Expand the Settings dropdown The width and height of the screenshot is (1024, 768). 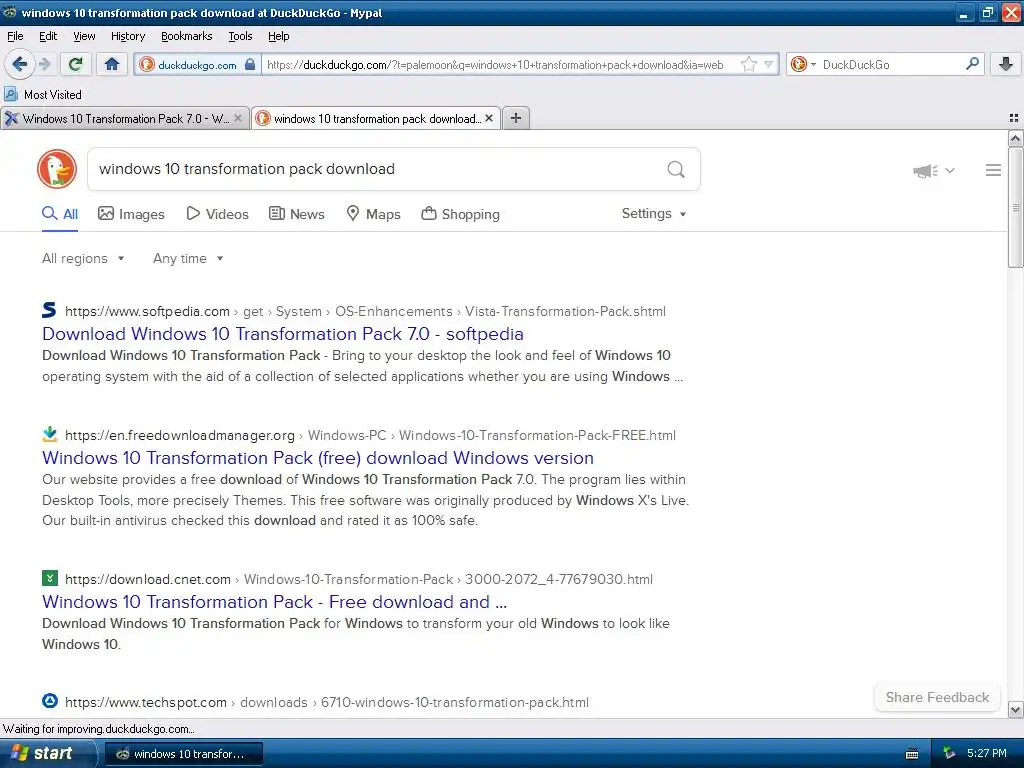tap(654, 214)
